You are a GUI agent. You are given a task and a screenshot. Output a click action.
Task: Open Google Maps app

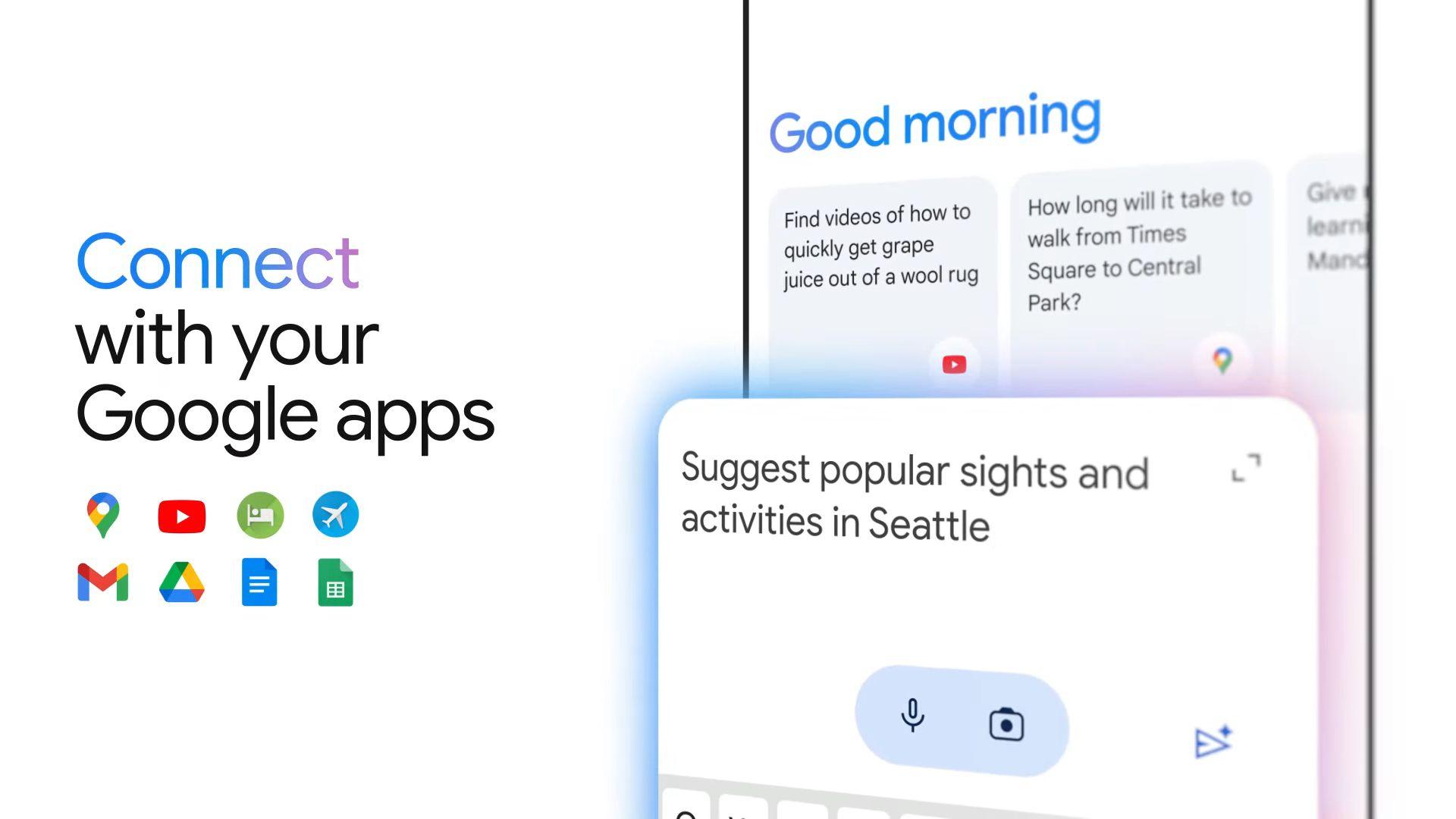click(103, 514)
